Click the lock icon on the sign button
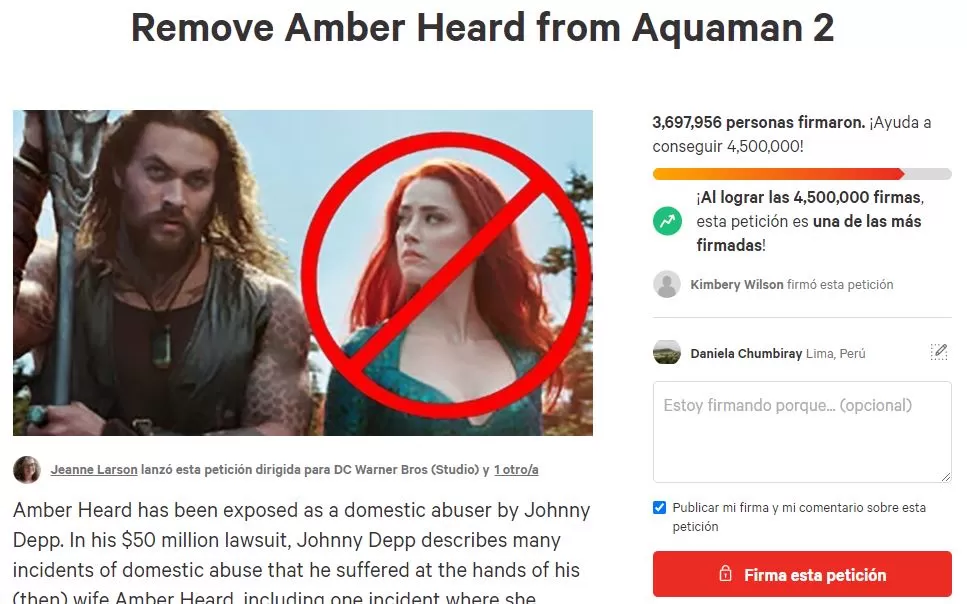 pyautogui.click(x=726, y=574)
